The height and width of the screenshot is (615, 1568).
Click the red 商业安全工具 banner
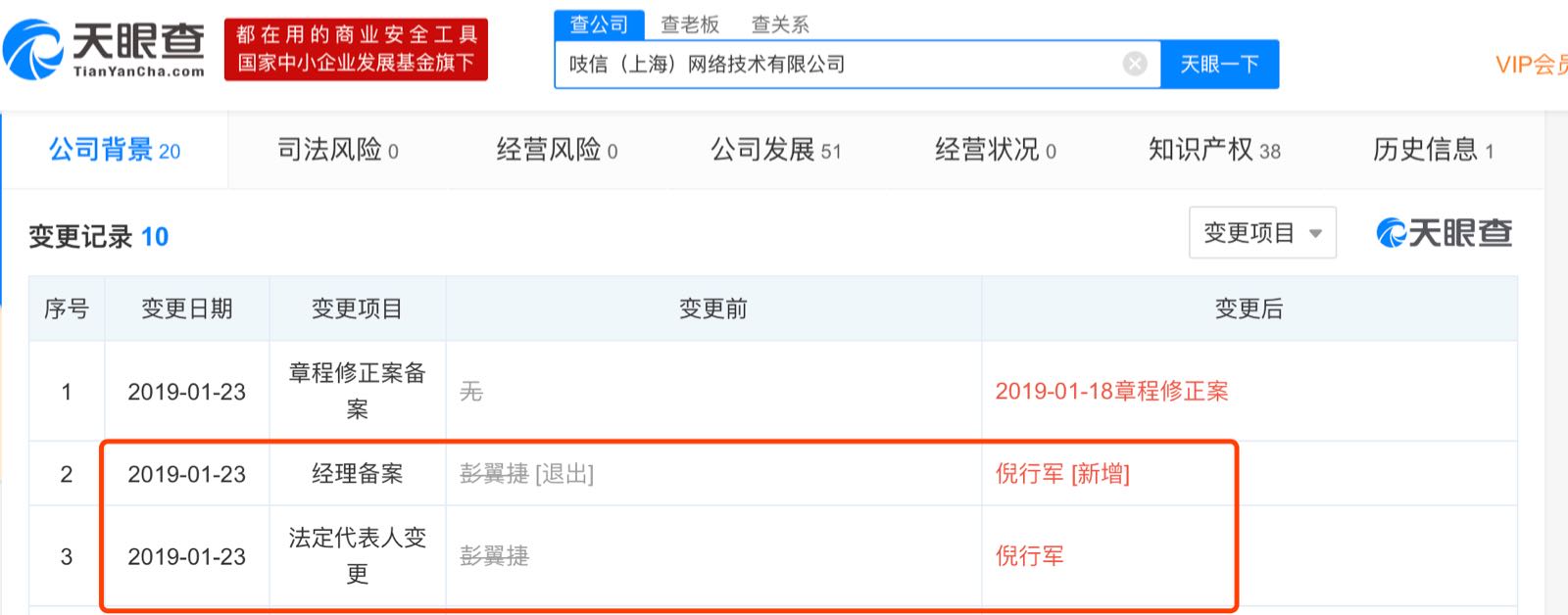[x=356, y=49]
